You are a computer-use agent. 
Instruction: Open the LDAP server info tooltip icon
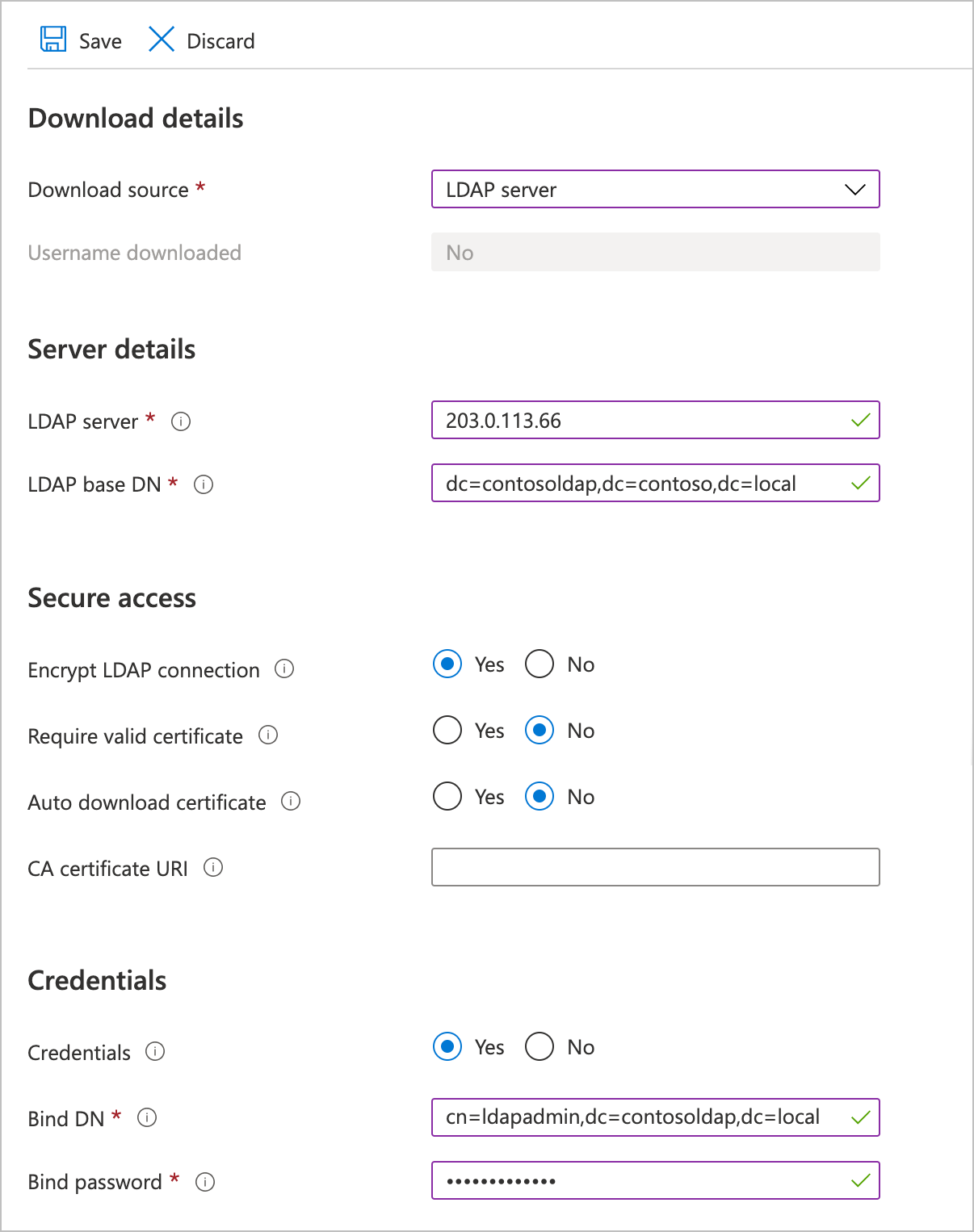[x=182, y=421]
